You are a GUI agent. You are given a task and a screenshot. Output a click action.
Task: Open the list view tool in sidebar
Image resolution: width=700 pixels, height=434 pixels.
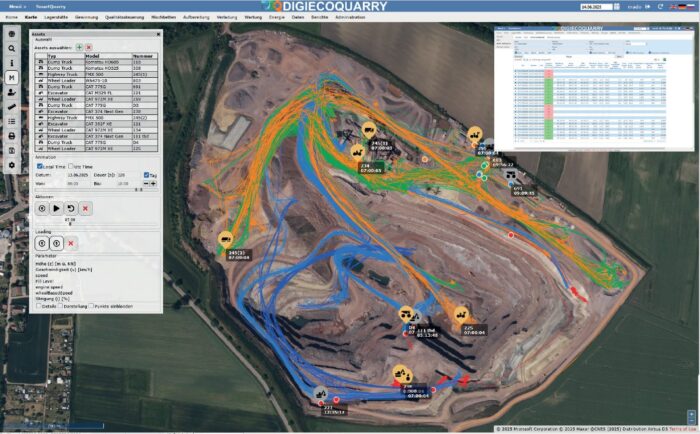(12, 121)
